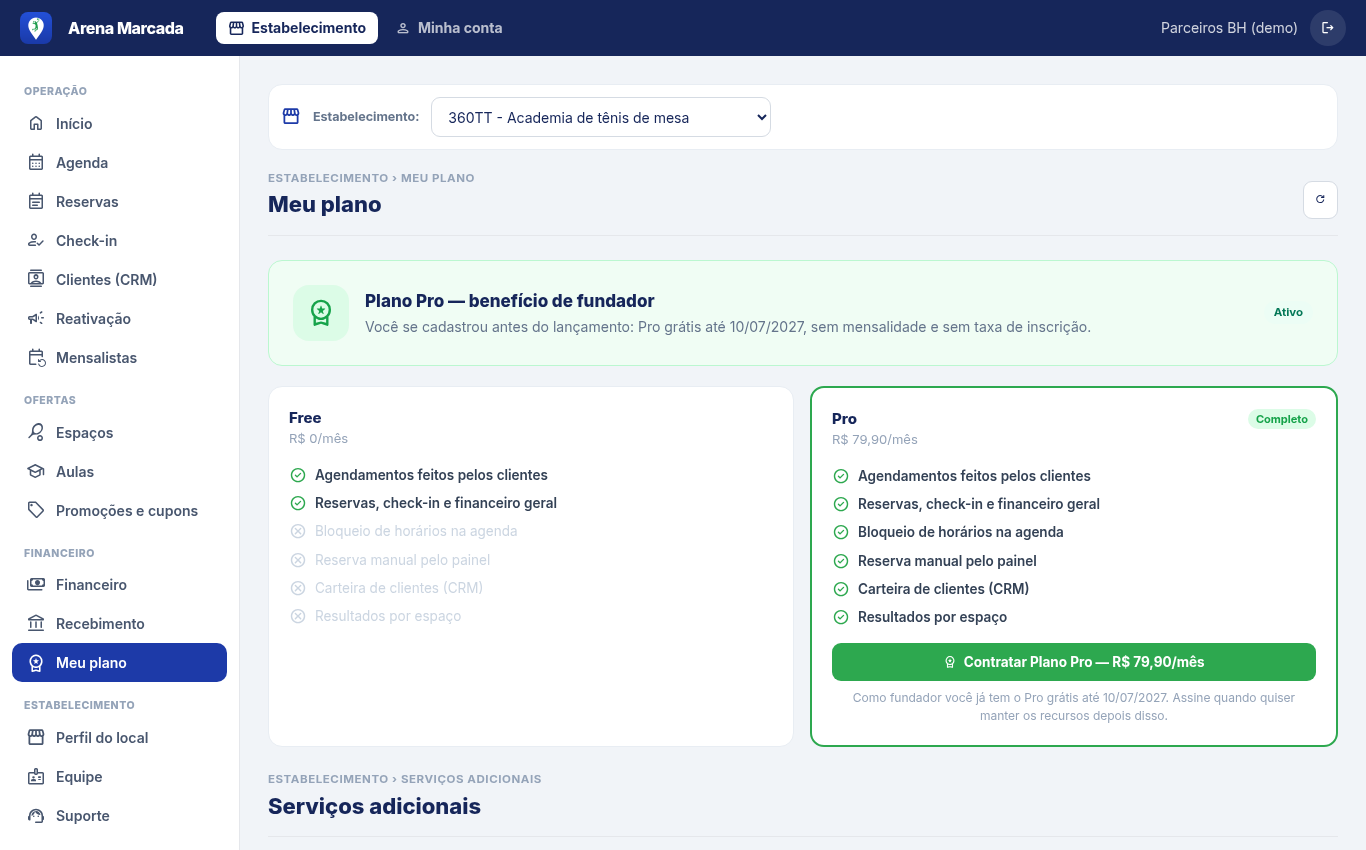Click the Equipe ID badge icon
The height and width of the screenshot is (850, 1366).
click(36, 777)
